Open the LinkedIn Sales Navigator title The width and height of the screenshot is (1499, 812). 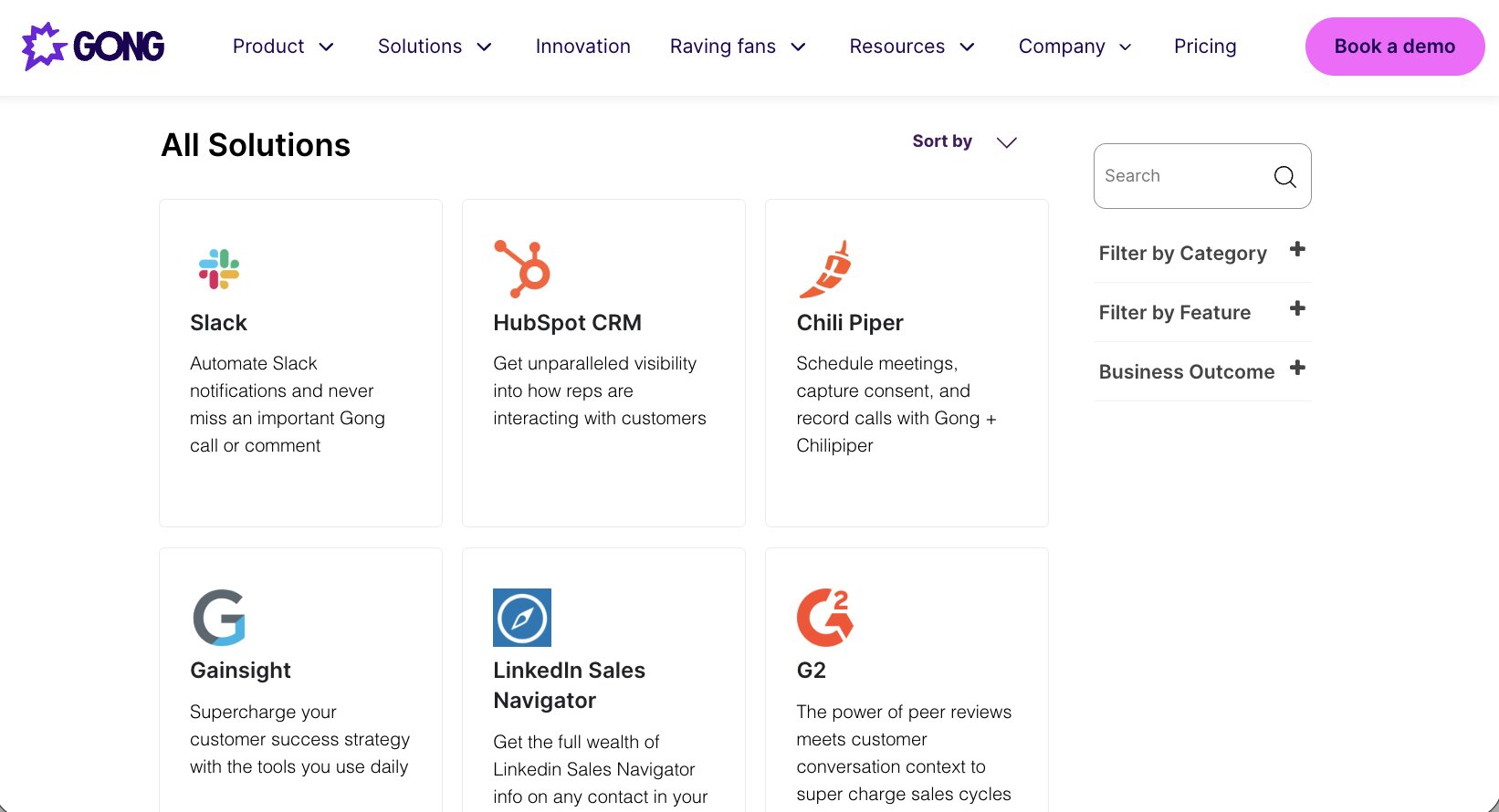tap(570, 685)
